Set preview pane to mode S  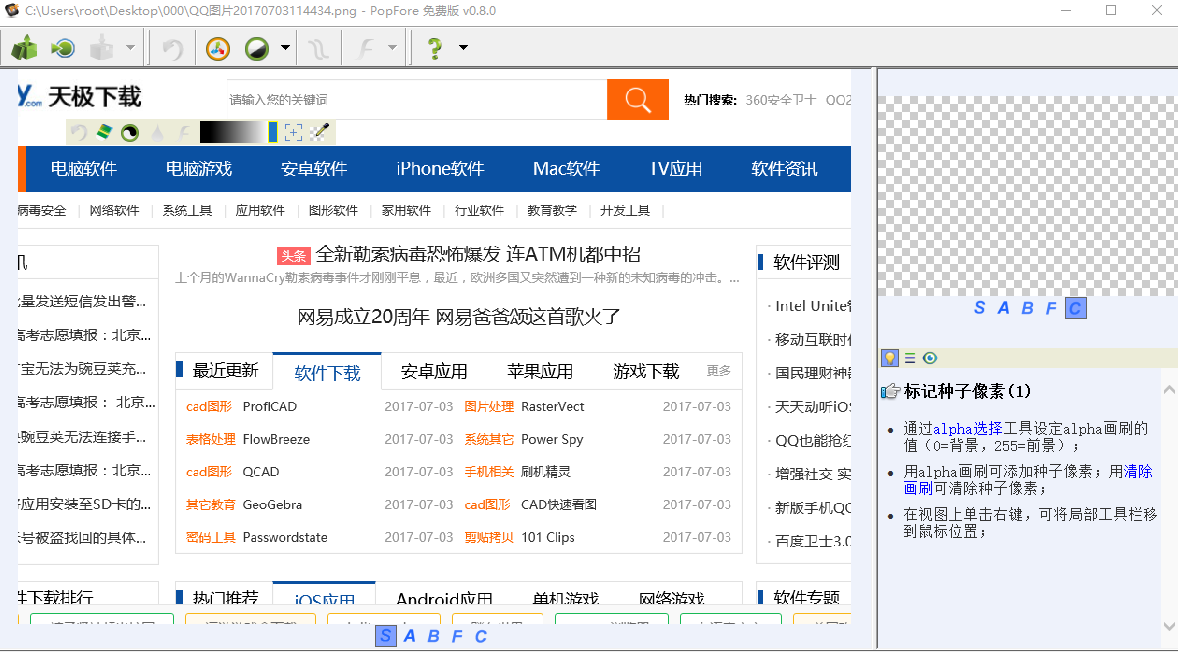tap(980, 308)
